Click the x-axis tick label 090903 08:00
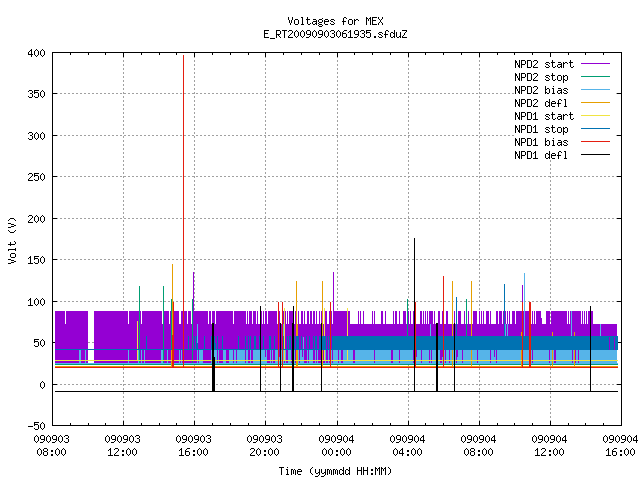The image size is (640, 480). 51,446
